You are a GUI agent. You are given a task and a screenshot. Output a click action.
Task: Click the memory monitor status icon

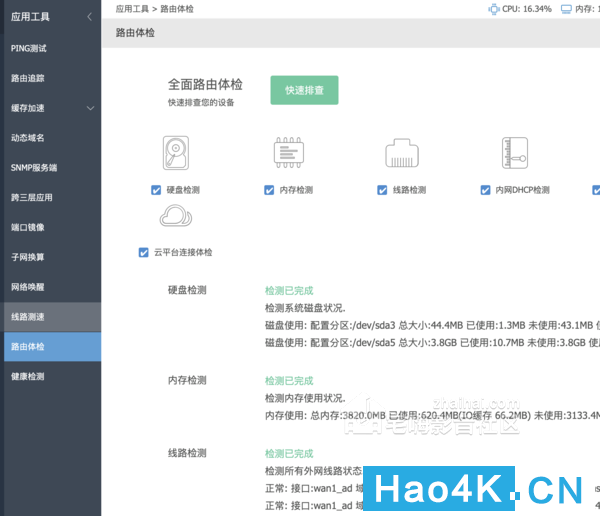click(566, 9)
